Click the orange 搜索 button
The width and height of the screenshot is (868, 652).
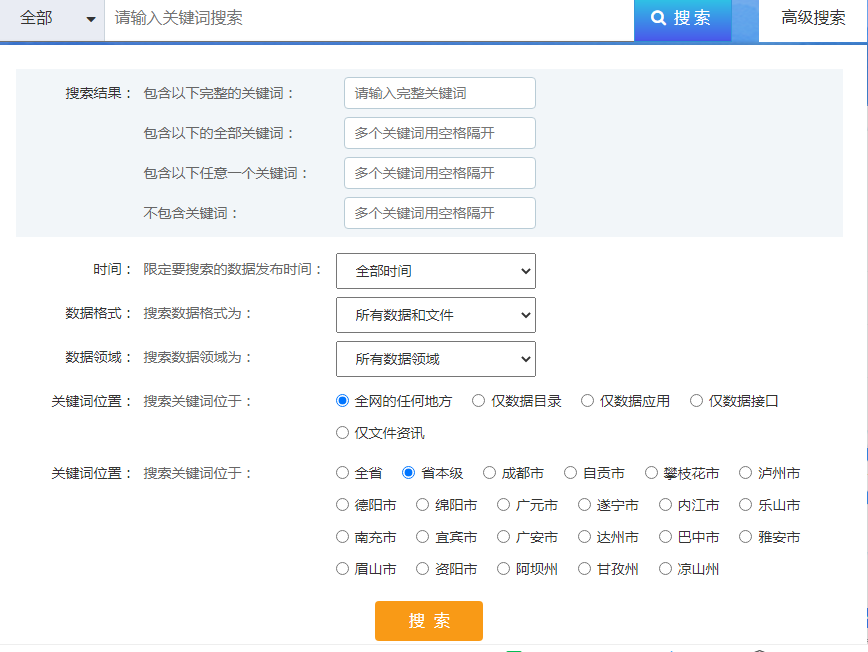pos(429,621)
